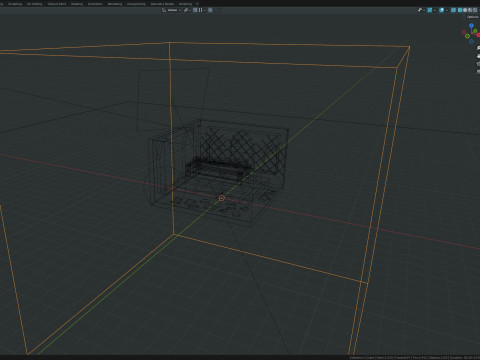
Task: Click negative Y axis gizmo circle
Action: coord(467,36)
